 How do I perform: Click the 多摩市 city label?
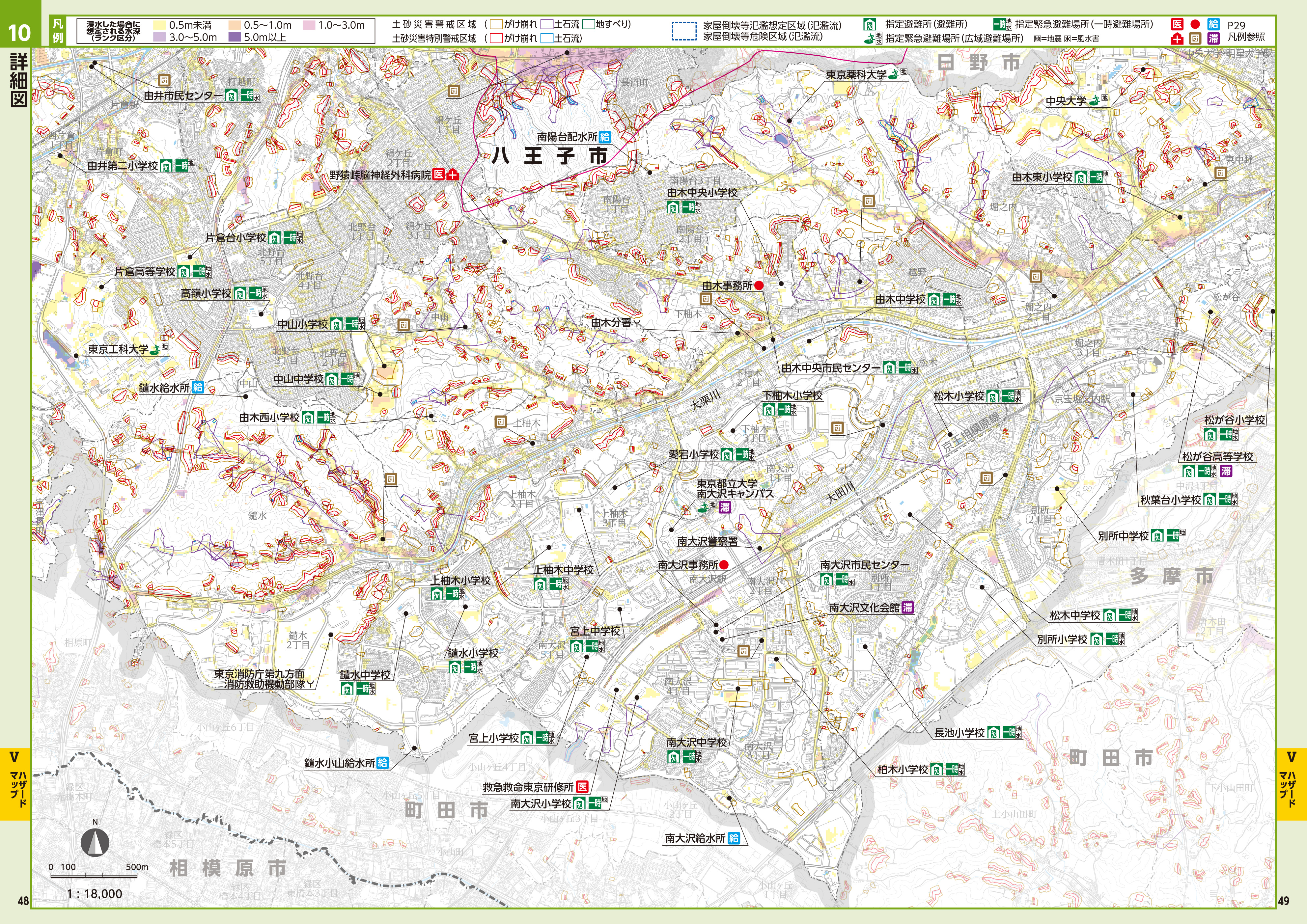[x=1172, y=576]
